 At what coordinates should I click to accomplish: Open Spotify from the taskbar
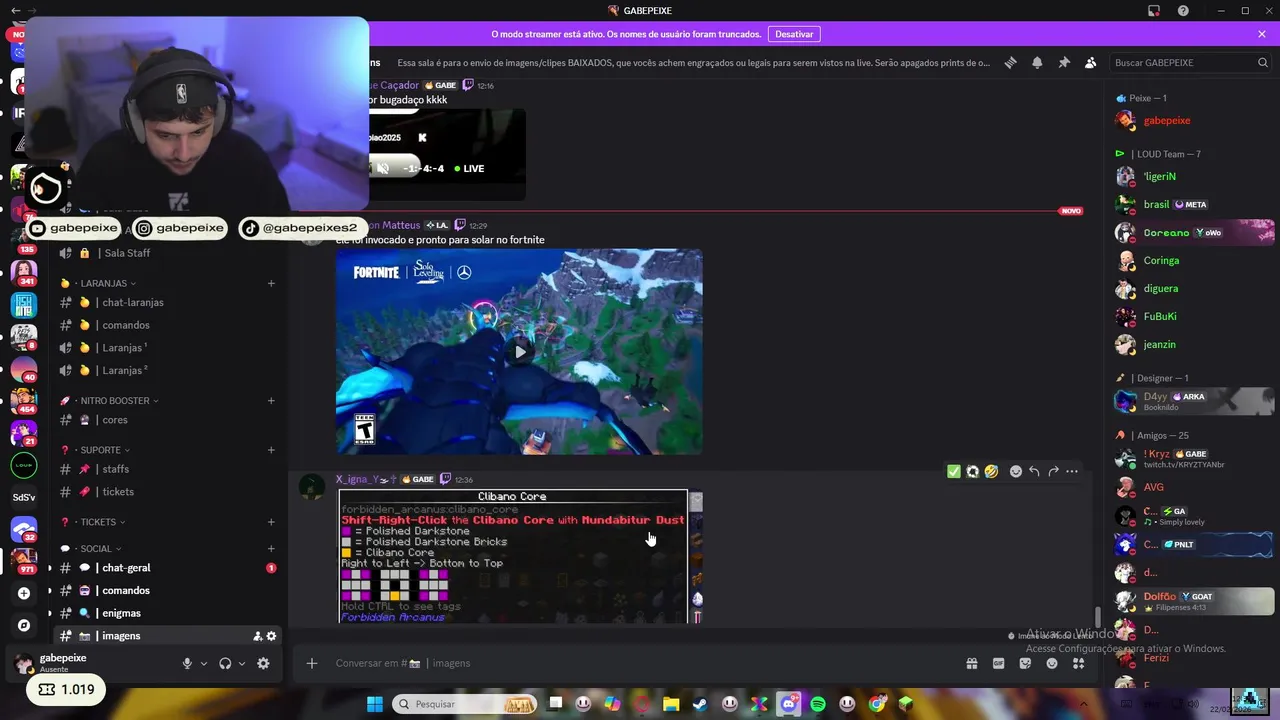[818, 704]
